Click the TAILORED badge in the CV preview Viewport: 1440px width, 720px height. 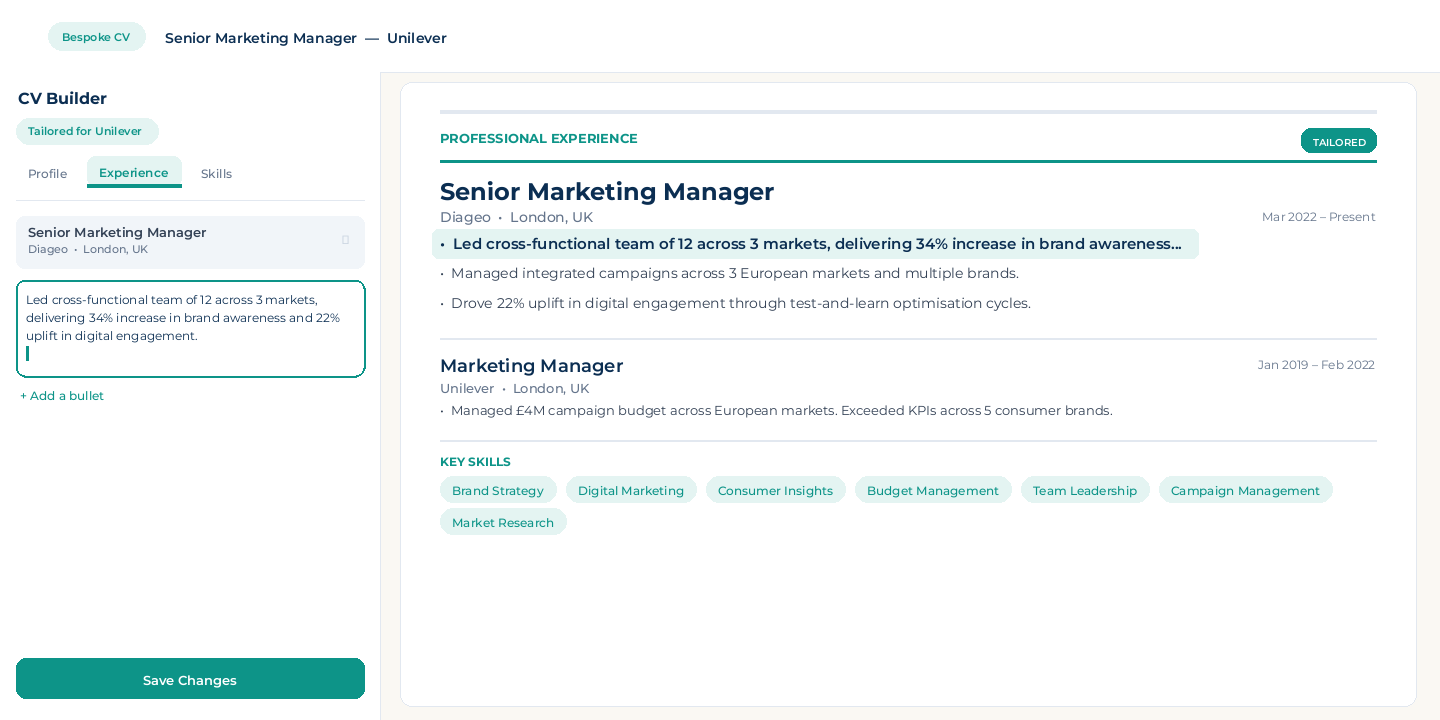tap(1338, 142)
